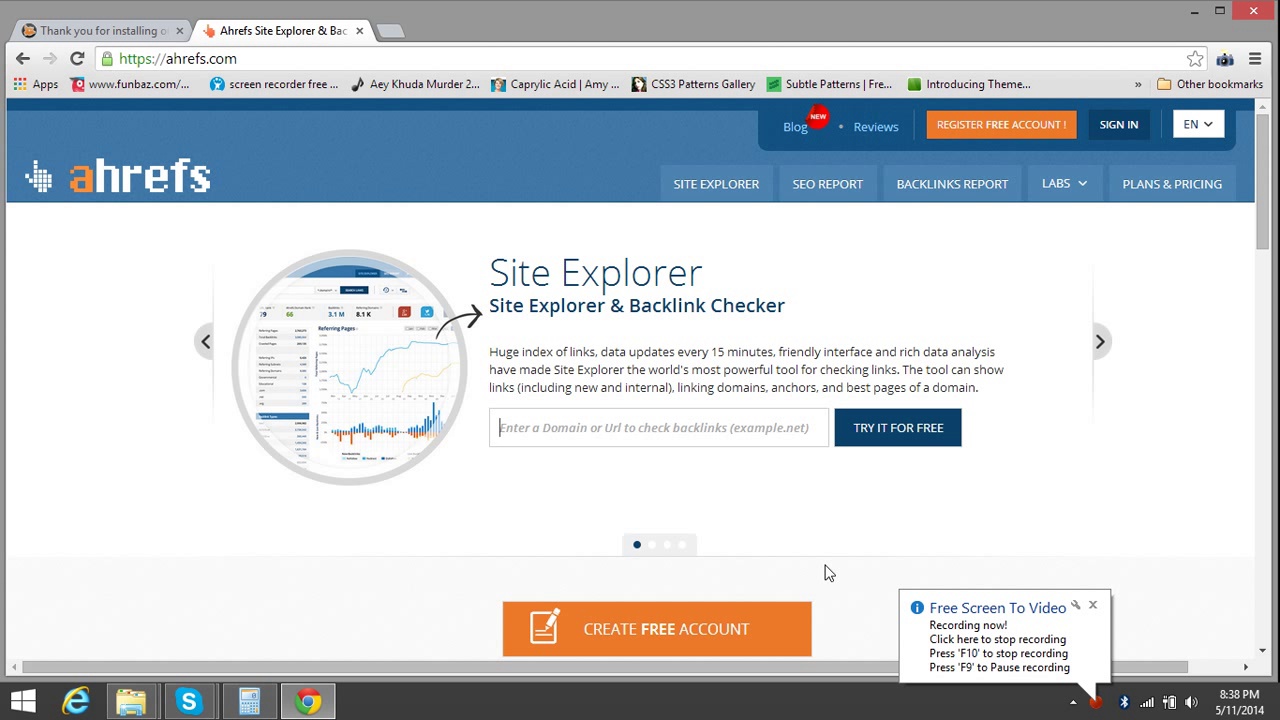
Task: Open the Subtle Patterns bookmark
Action: click(829, 84)
